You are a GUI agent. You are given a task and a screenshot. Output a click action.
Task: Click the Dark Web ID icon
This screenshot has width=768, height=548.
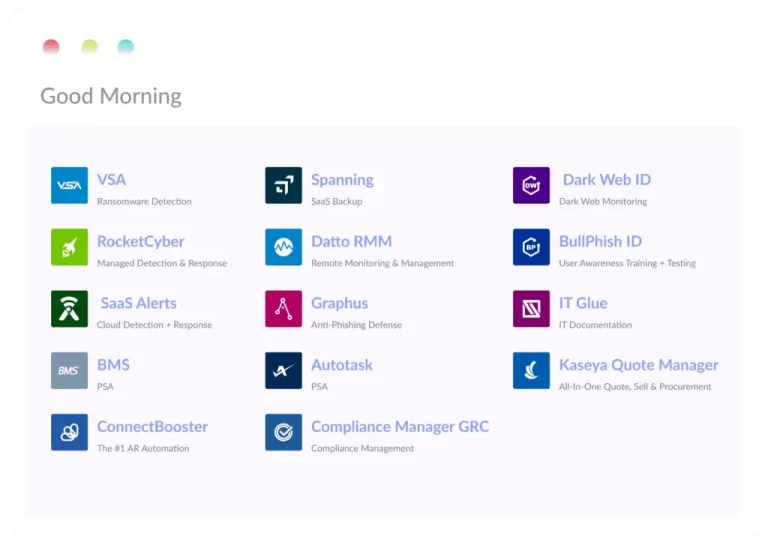(531, 185)
